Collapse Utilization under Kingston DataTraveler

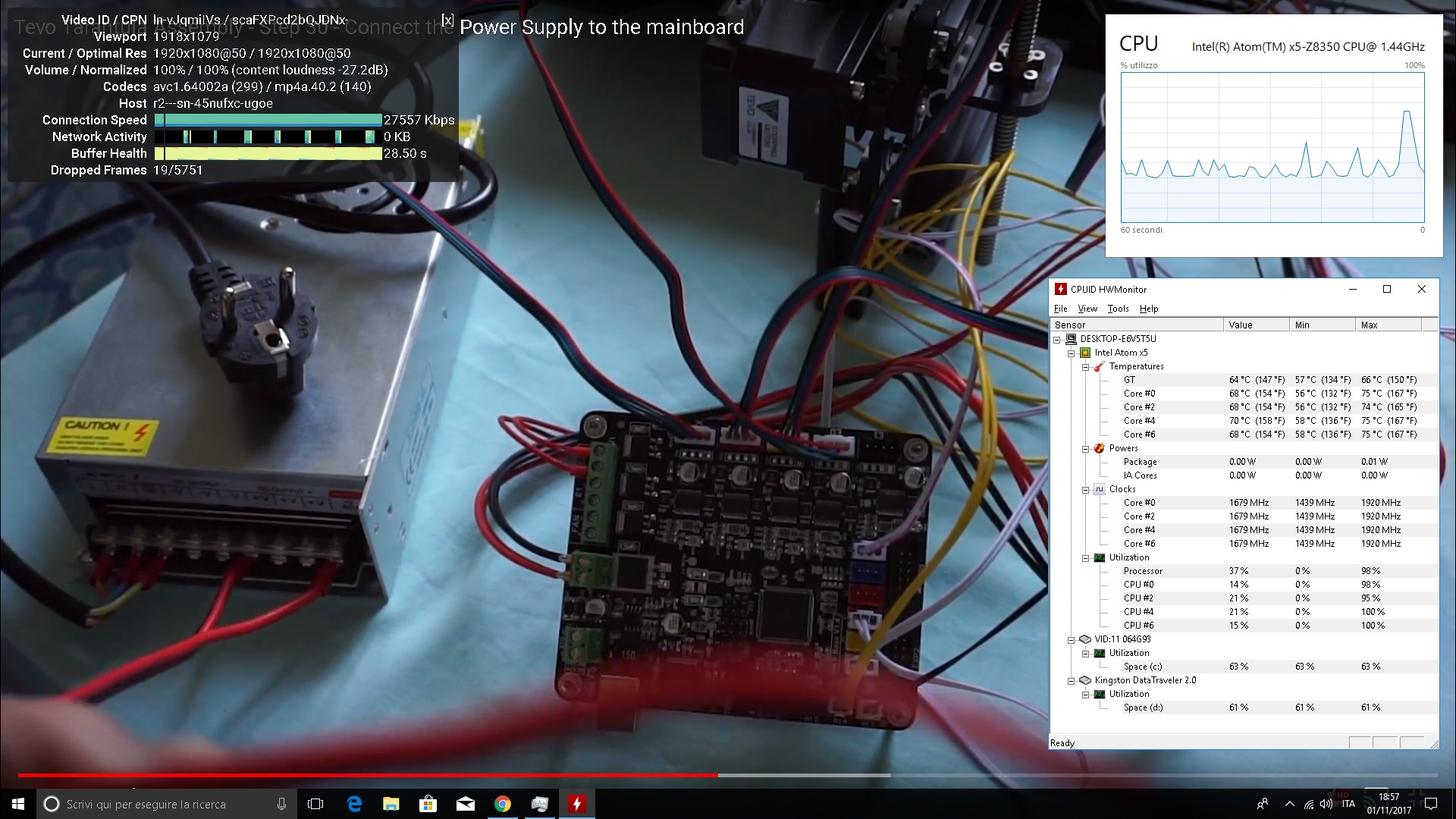pyautogui.click(x=1086, y=695)
